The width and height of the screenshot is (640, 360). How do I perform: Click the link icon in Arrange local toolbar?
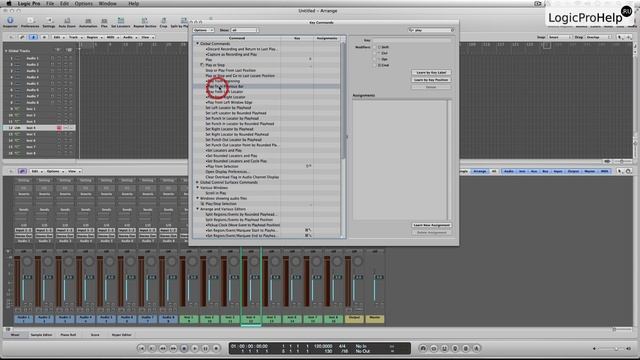[22, 37]
